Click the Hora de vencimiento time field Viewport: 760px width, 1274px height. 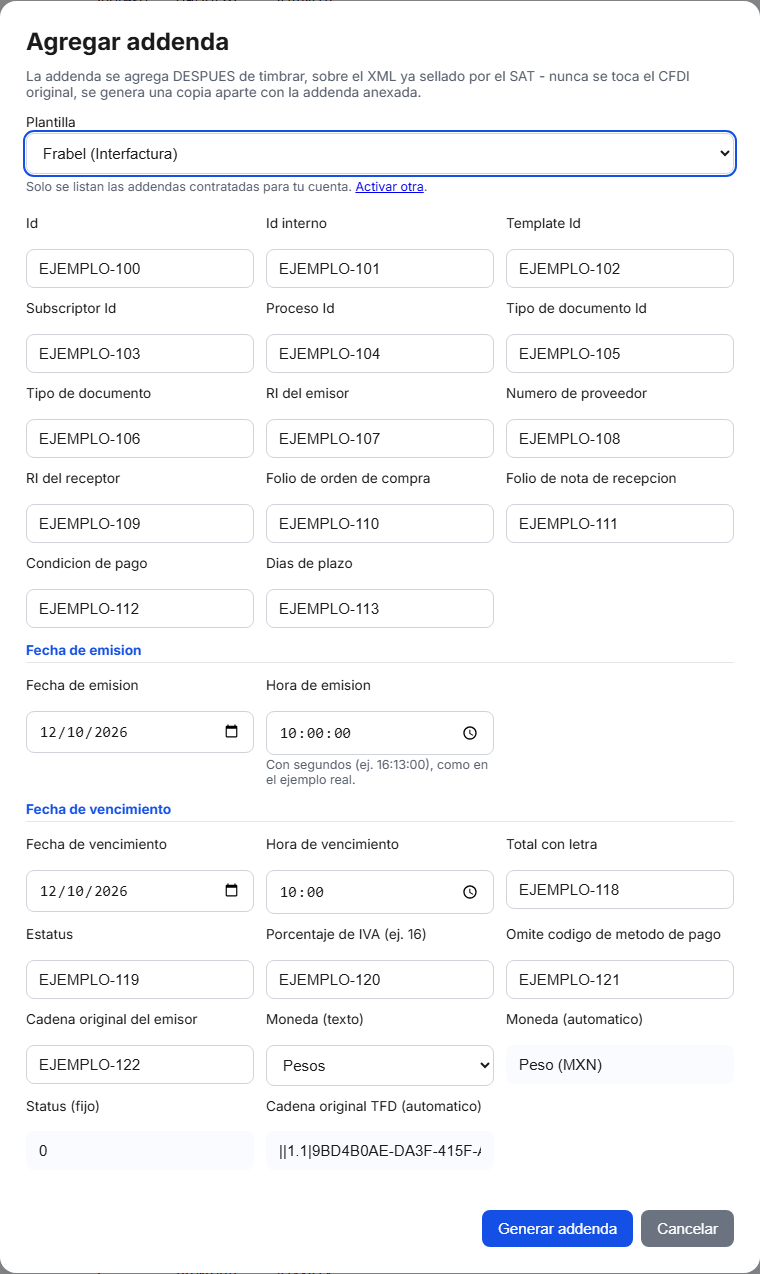coord(380,892)
